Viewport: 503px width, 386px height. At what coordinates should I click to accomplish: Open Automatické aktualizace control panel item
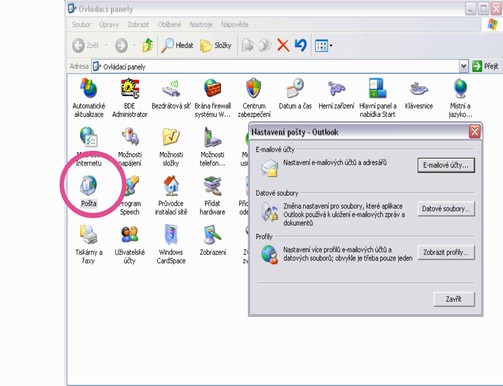[89, 98]
